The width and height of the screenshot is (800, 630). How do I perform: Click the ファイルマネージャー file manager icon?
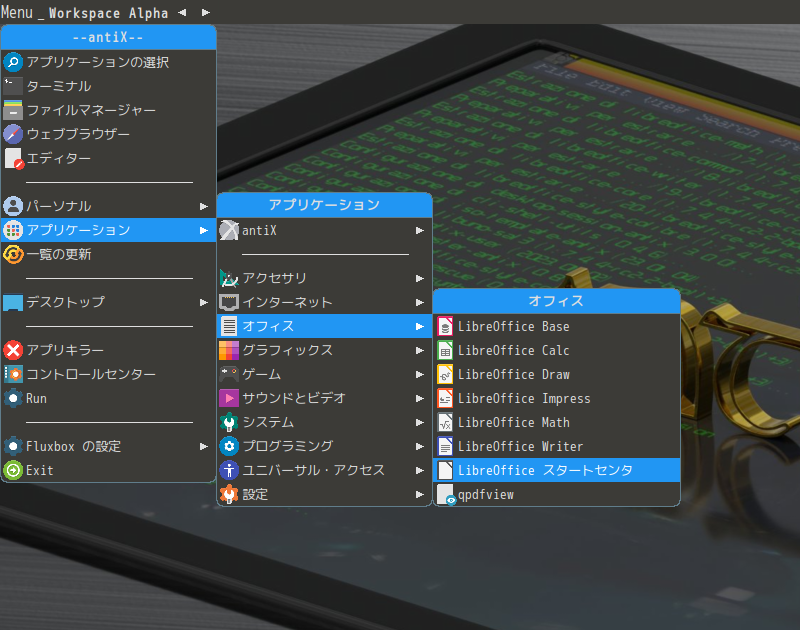(x=13, y=110)
